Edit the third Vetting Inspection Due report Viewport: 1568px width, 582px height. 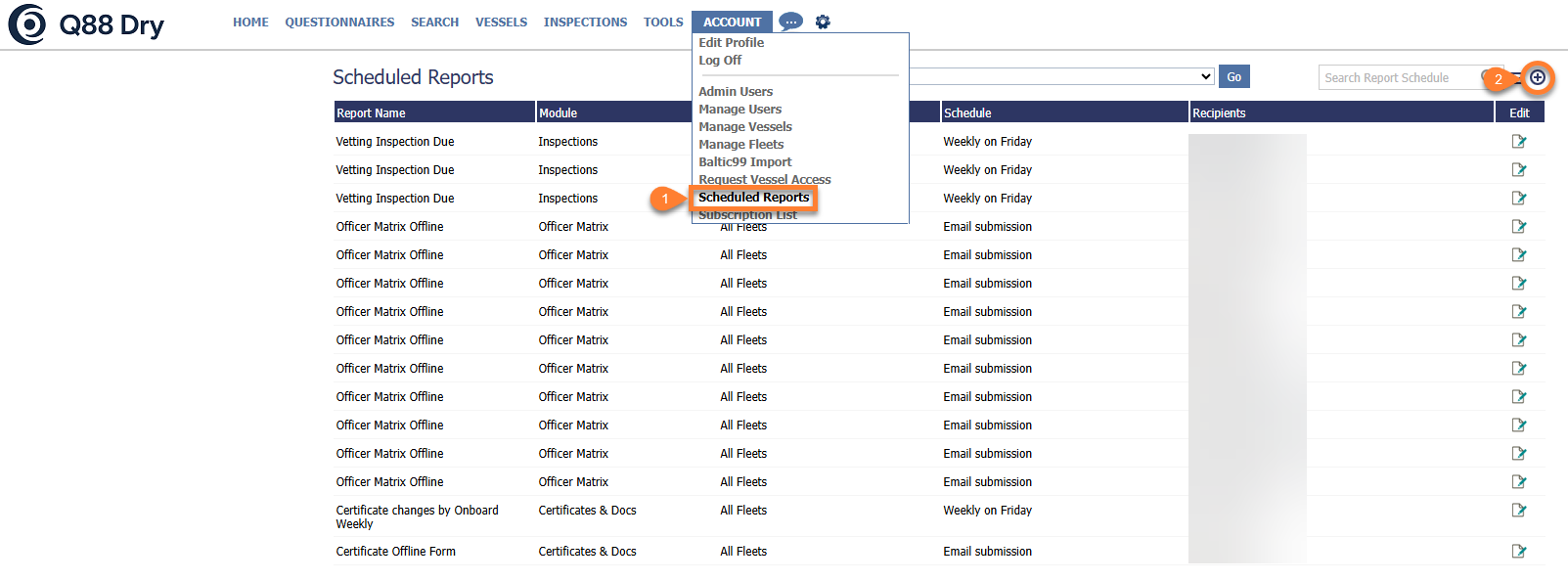click(x=1519, y=199)
